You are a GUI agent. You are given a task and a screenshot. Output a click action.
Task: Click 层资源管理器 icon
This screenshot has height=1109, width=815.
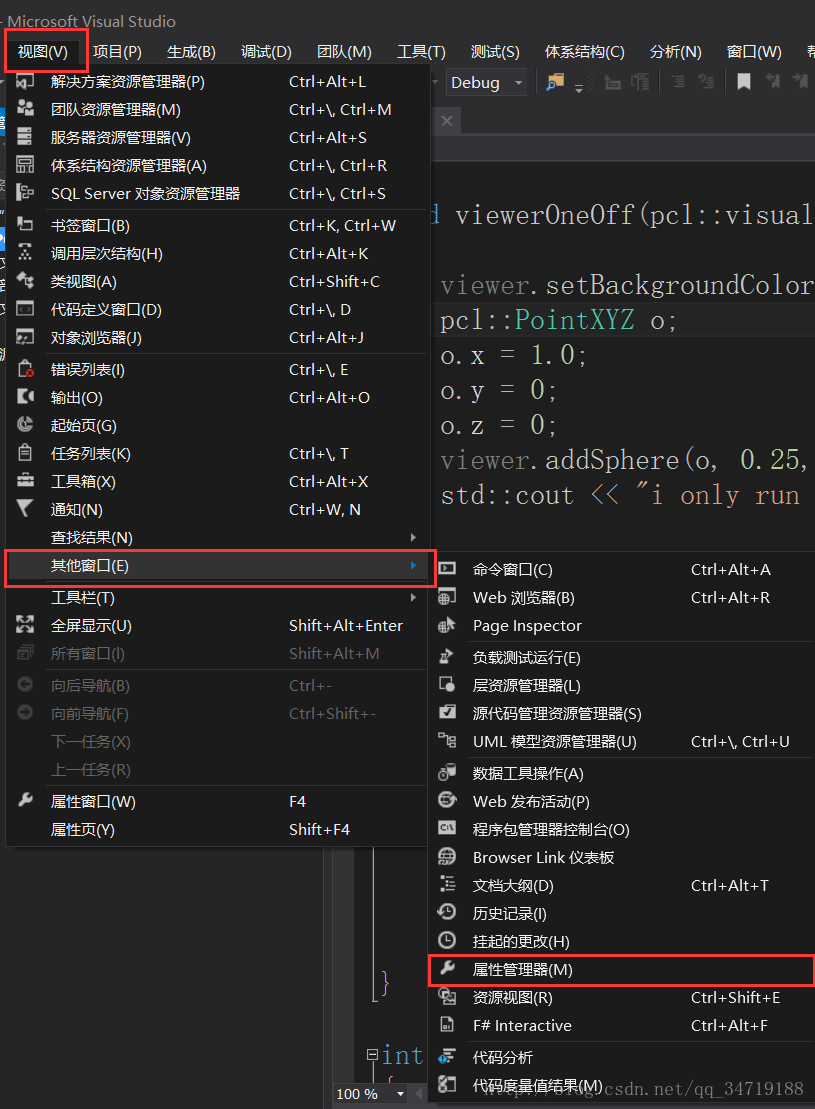point(446,684)
